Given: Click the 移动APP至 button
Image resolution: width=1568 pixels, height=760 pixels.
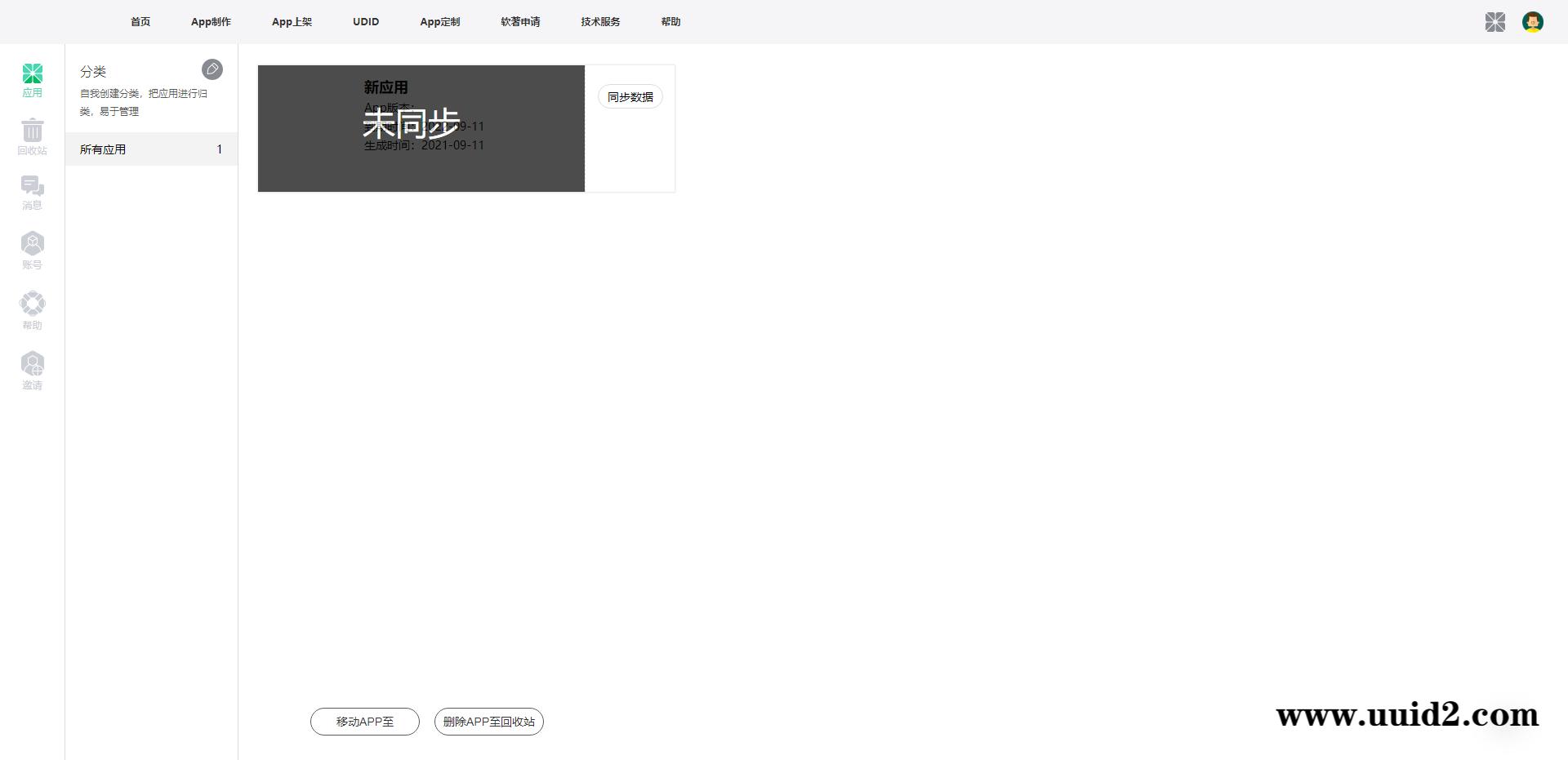Looking at the screenshot, I should pos(364,722).
